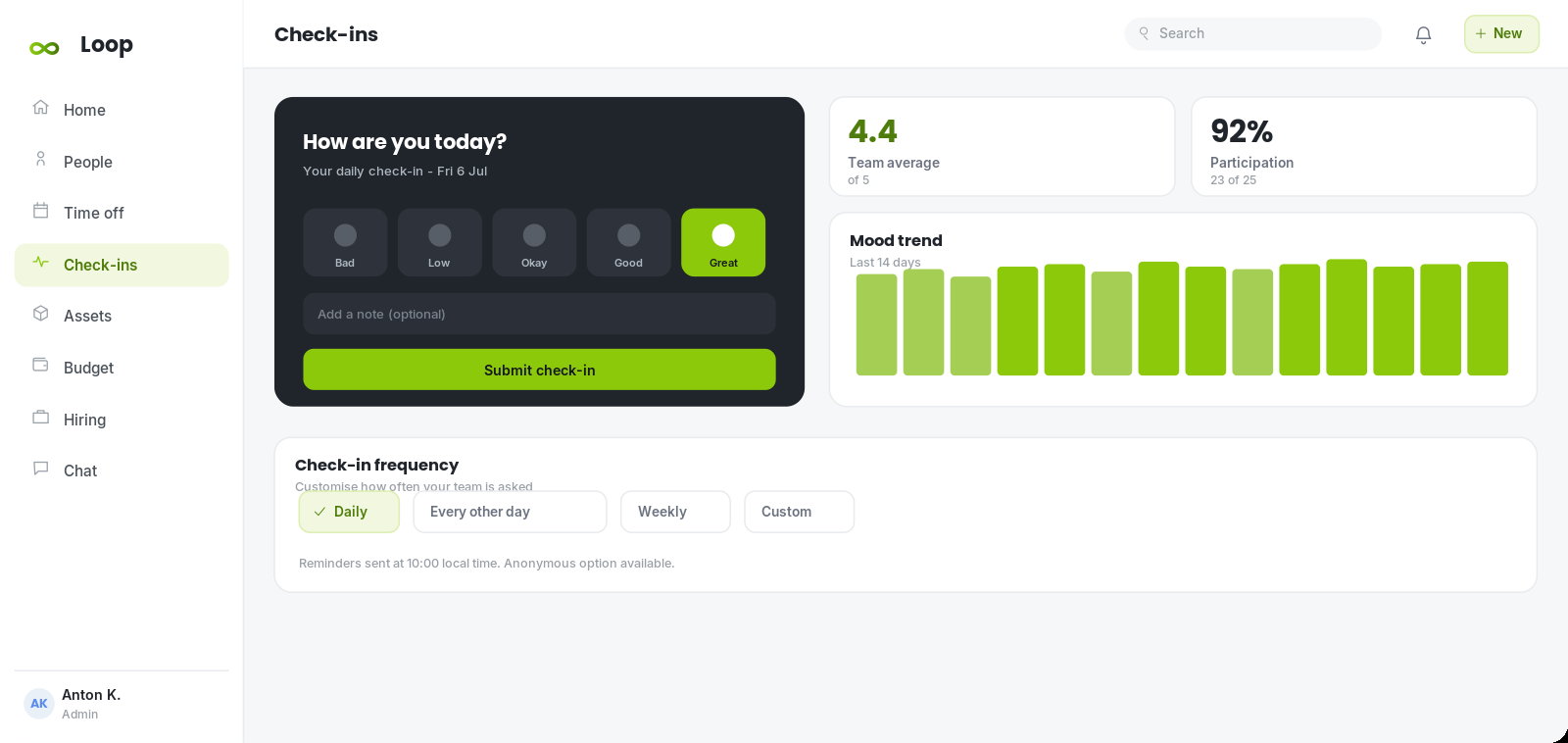The image size is (1568, 743).
Task: Go to People via the person icon
Action: (40, 160)
